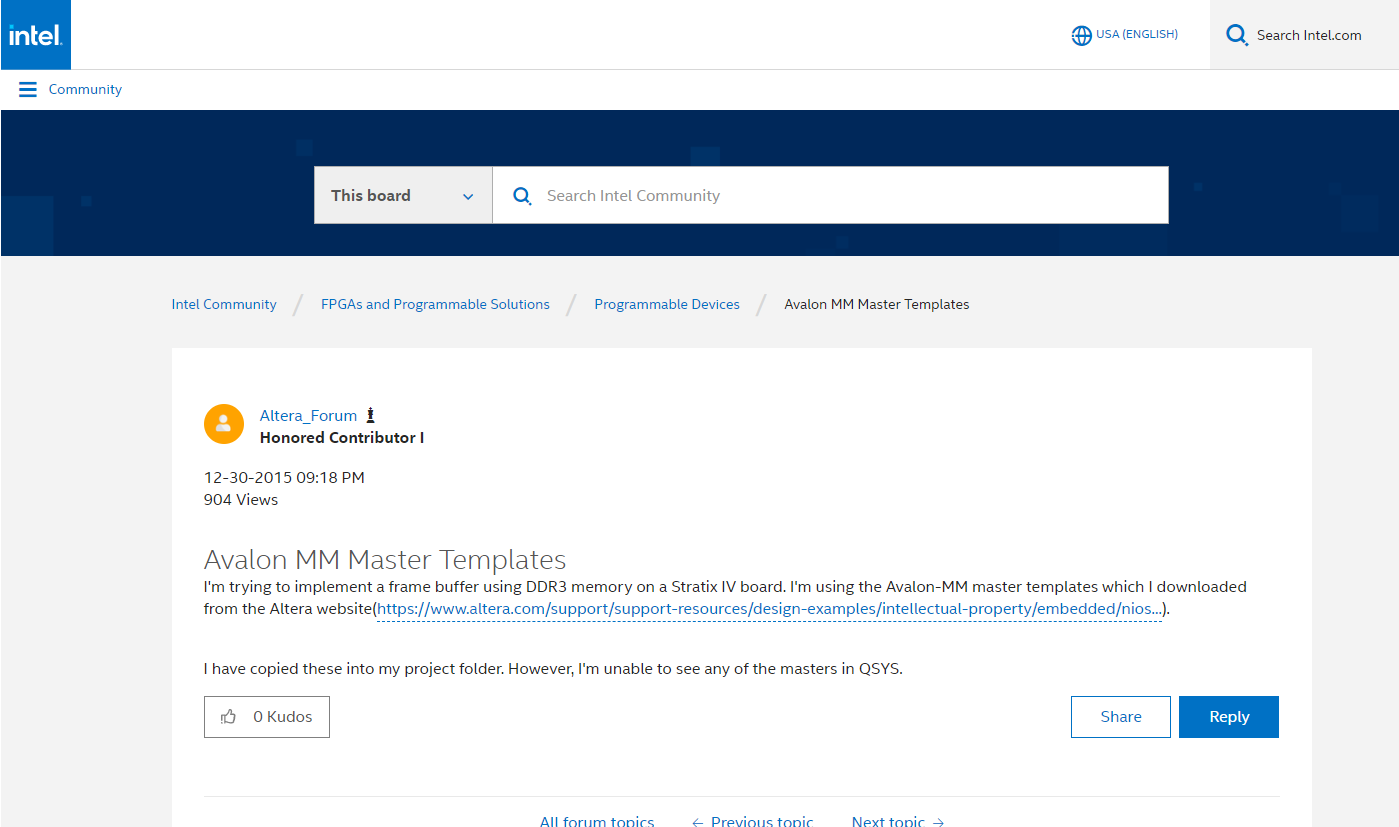Viewport: 1399px width, 827px height.
Task: Expand the board selector chevron
Action: [468, 196]
